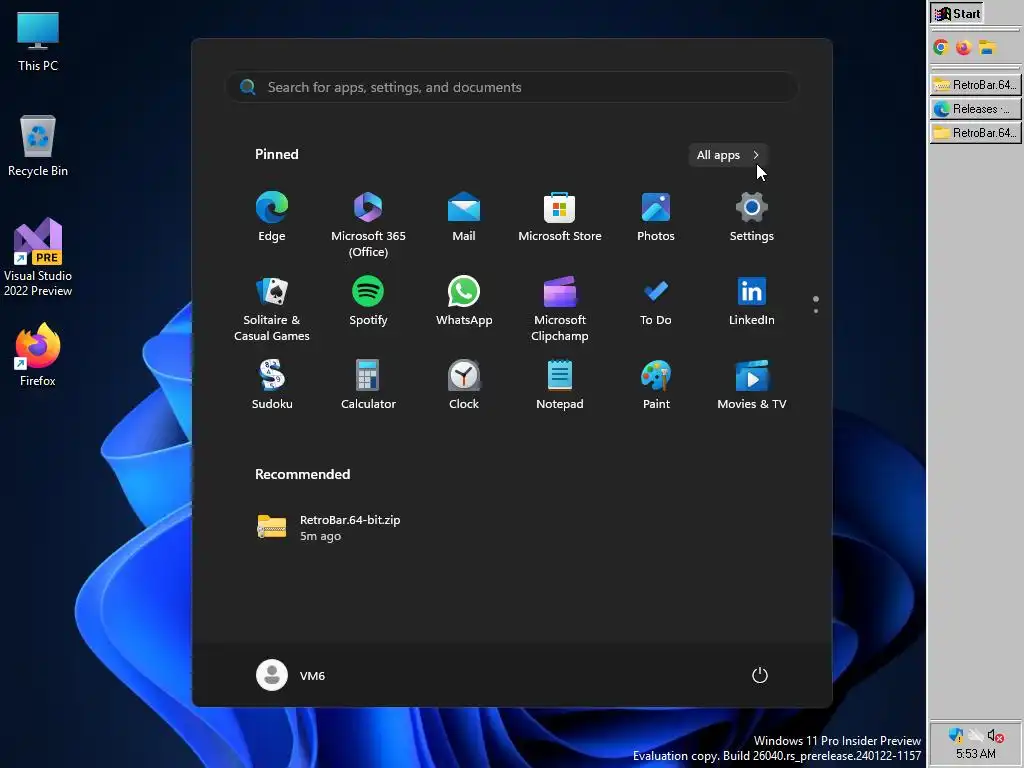Click File Explorer quick launch icon in RetroBar
1024x768 pixels.
pos(987,47)
